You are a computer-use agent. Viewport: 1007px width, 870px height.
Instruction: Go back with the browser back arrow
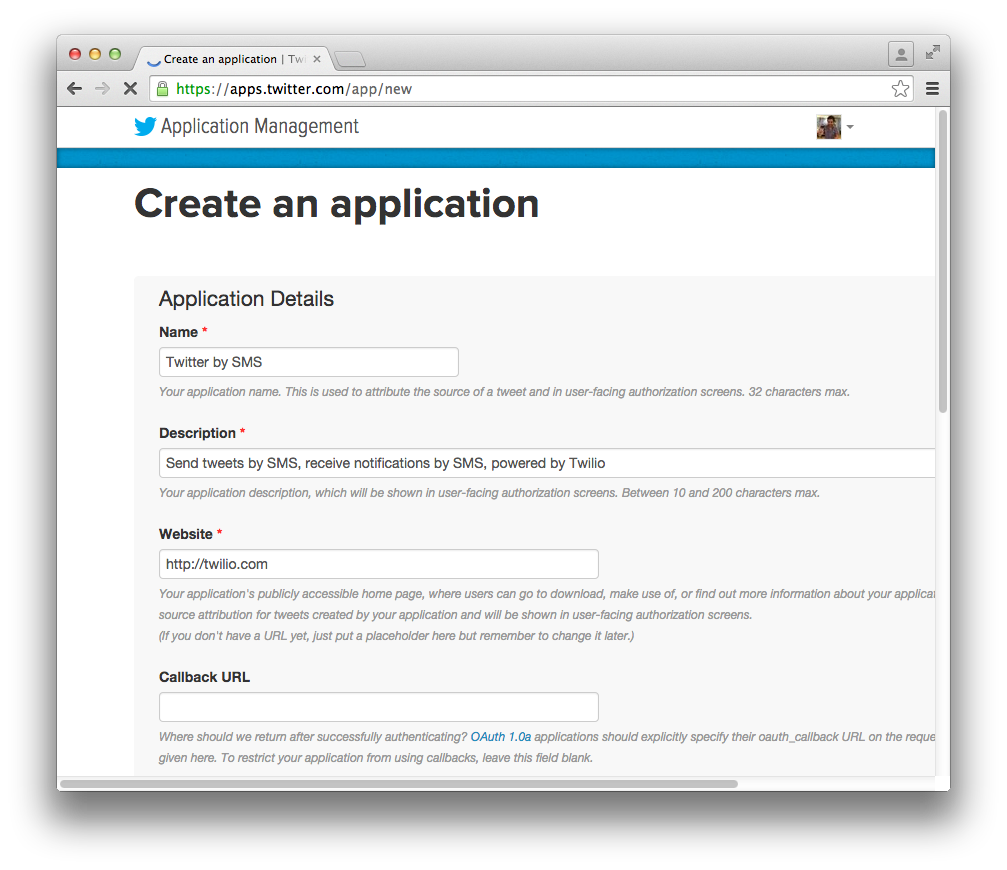[74, 89]
